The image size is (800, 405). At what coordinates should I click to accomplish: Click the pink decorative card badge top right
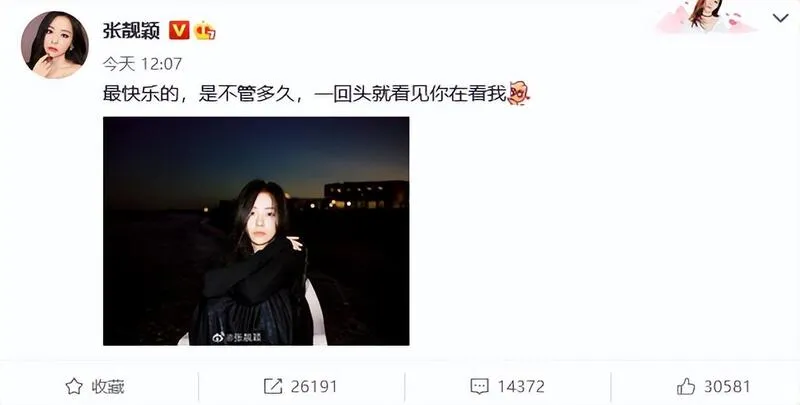[707, 16]
